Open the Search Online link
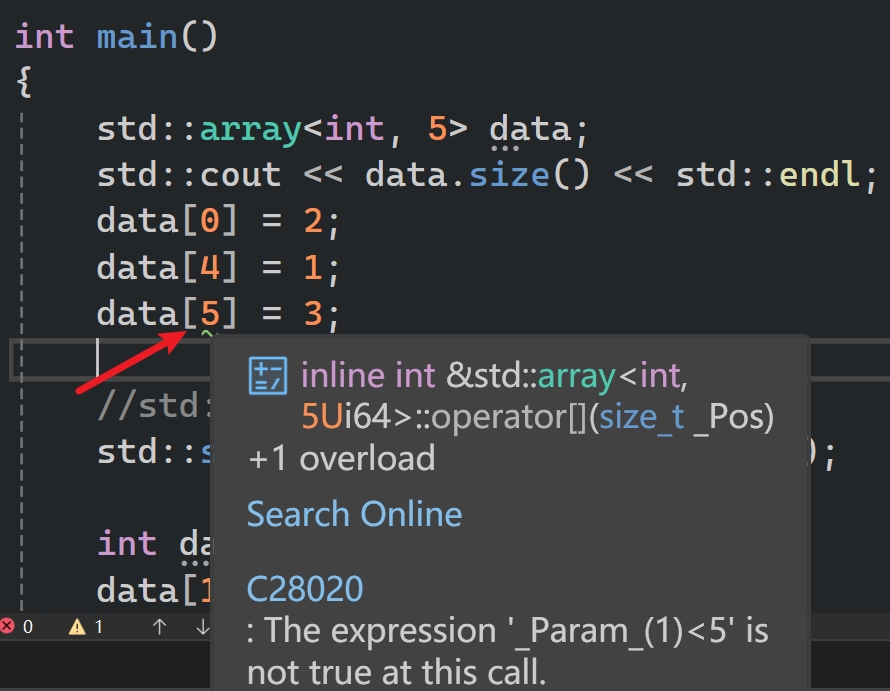Viewport: 890px width, 691px height. [354, 514]
